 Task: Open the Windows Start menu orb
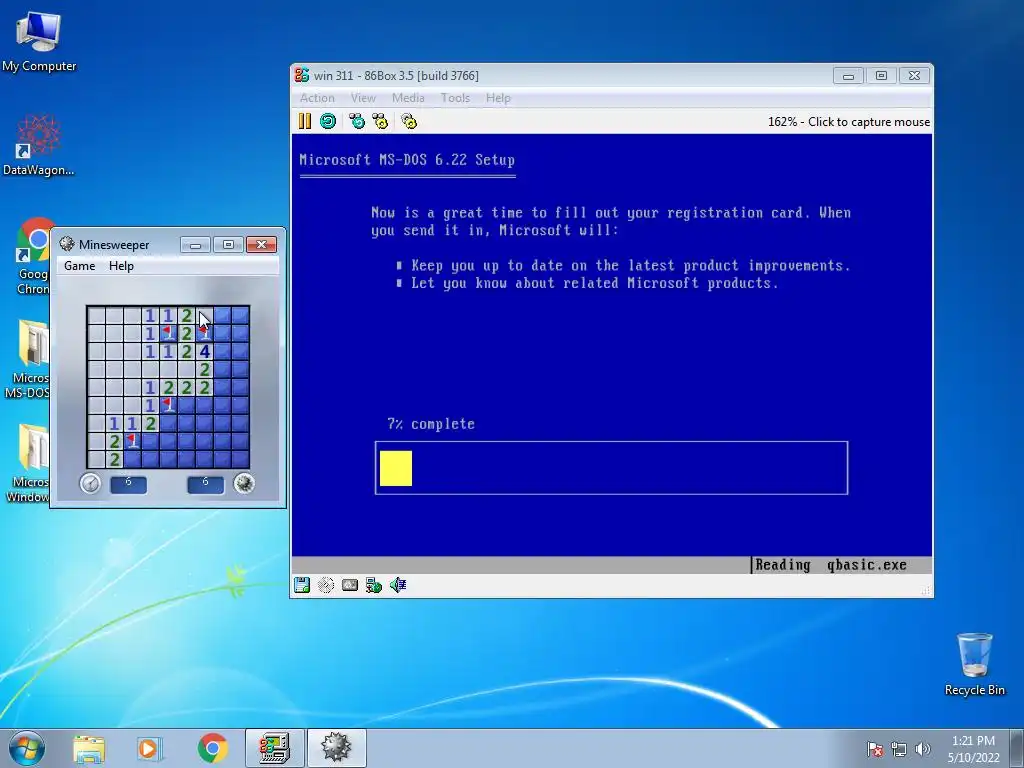tap(27, 748)
